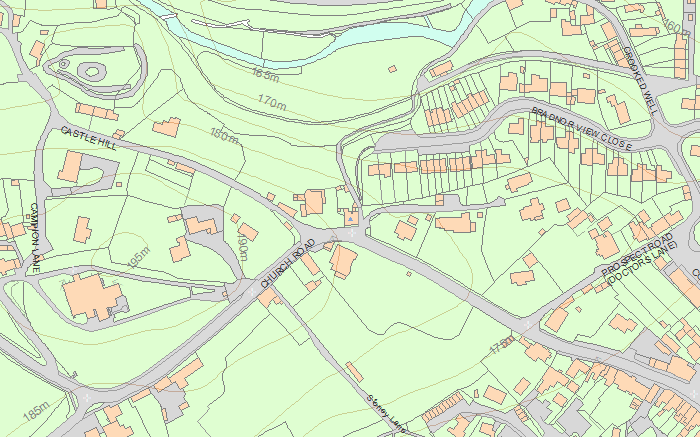Click the 195m contour label

140,257
